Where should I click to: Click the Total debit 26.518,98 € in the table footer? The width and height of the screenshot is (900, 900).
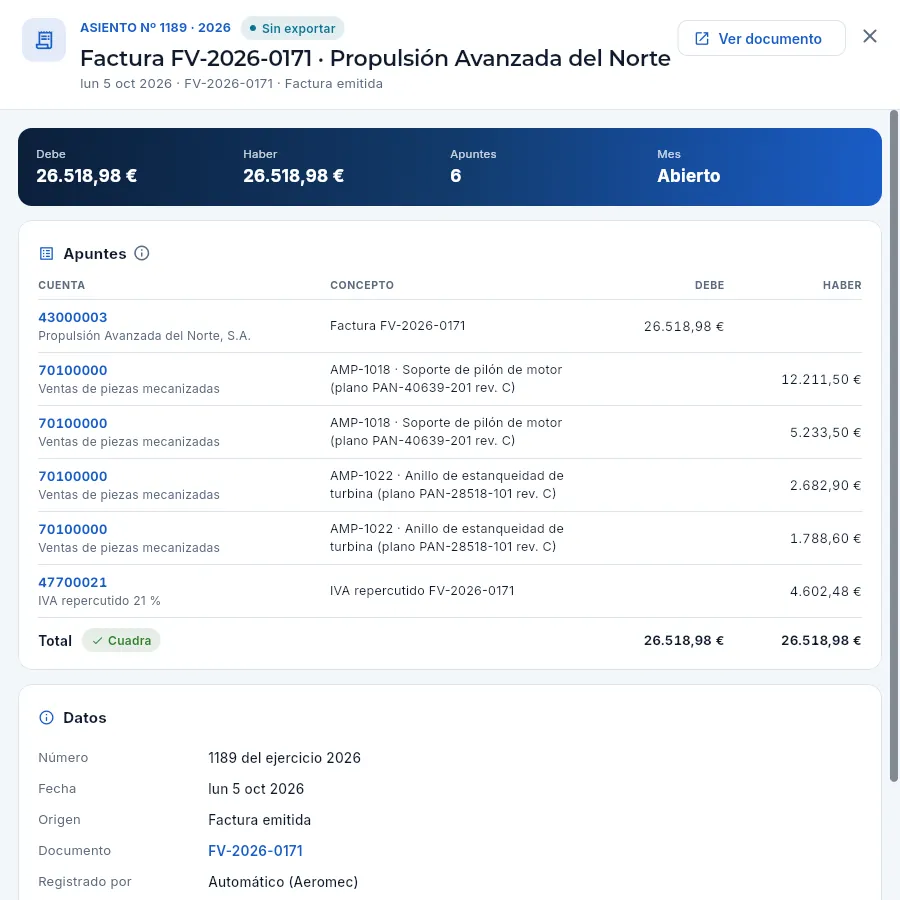pos(684,641)
